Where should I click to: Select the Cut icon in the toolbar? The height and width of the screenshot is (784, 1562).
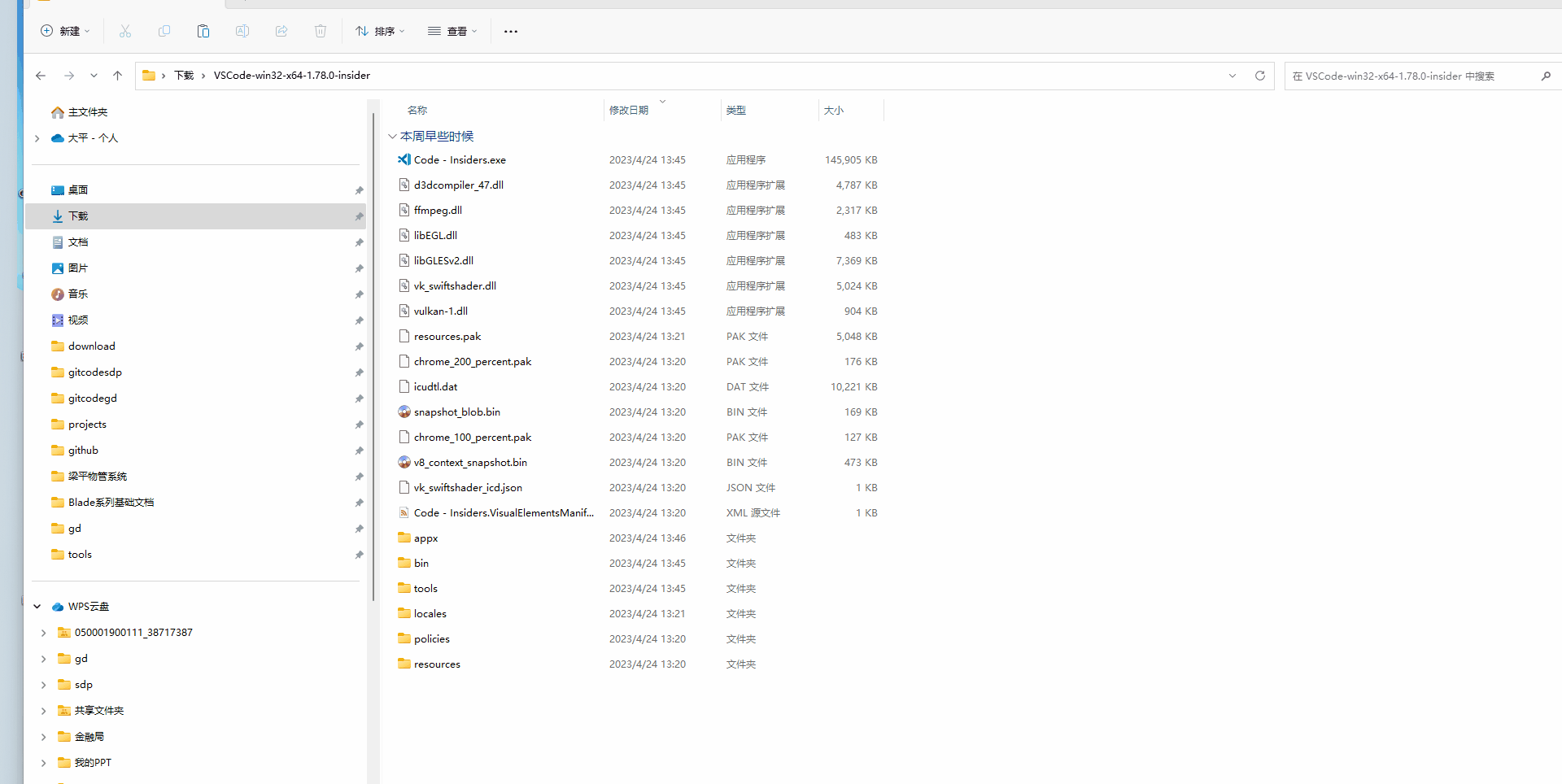pyautogui.click(x=125, y=31)
